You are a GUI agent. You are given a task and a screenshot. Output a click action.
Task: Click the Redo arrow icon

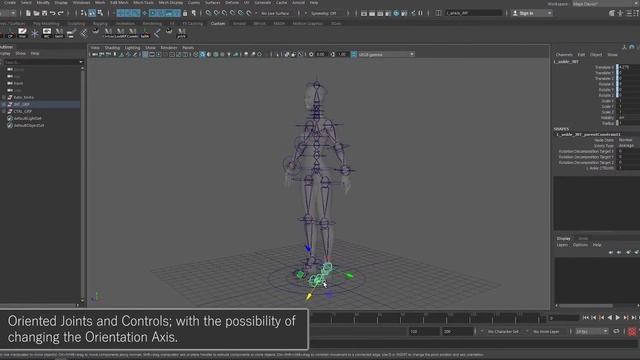coord(61,13)
